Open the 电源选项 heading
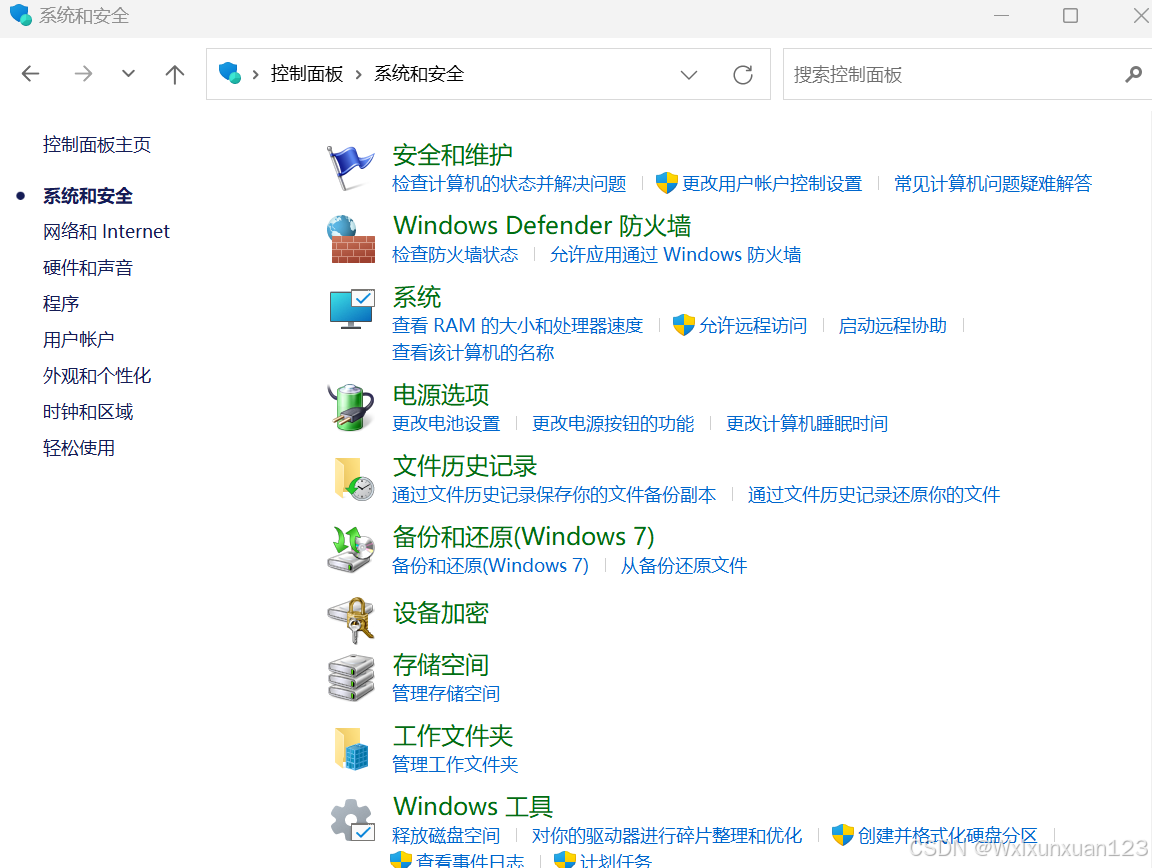The height and width of the screenshot is (868, 1152). 441,395
